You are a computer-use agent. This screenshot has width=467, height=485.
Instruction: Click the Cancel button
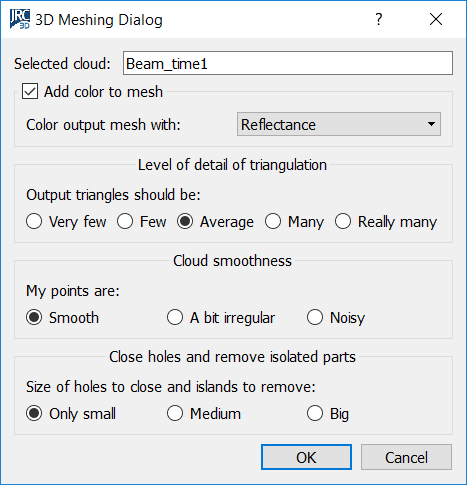(x=406, y=457)
